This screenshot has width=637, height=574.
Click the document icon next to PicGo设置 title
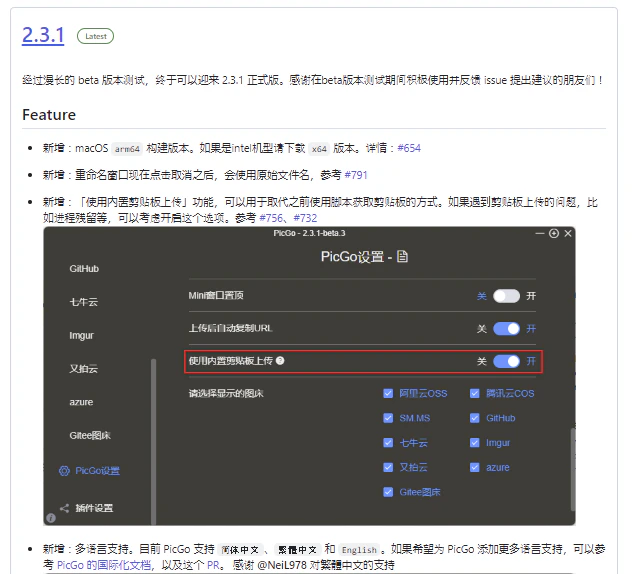coord(402,256)
